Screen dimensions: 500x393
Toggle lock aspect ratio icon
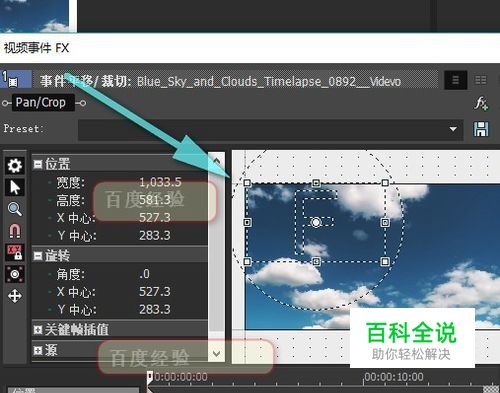pyautogui.click(x=14, y=252)
